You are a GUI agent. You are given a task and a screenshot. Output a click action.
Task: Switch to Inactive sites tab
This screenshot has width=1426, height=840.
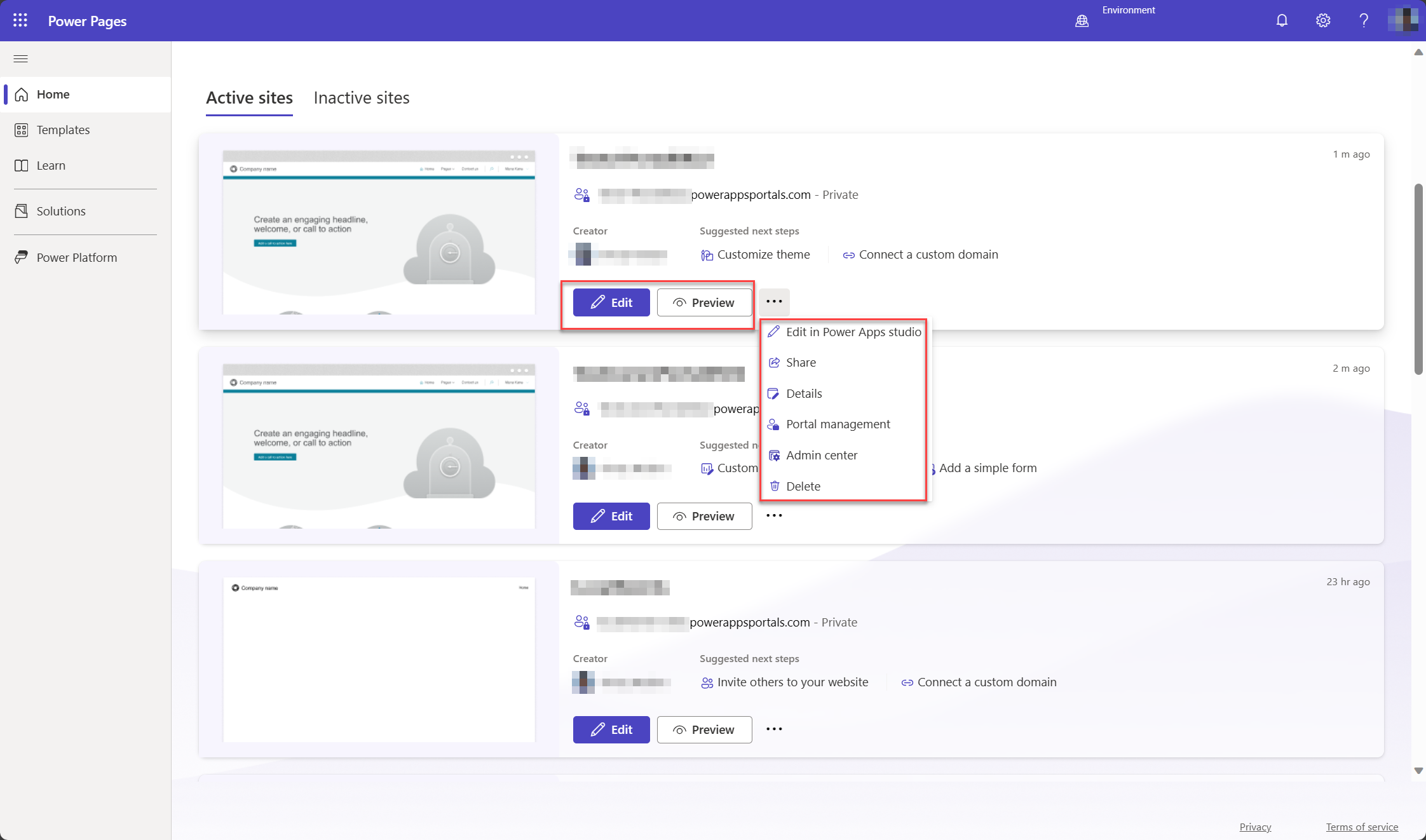(362, 97)
